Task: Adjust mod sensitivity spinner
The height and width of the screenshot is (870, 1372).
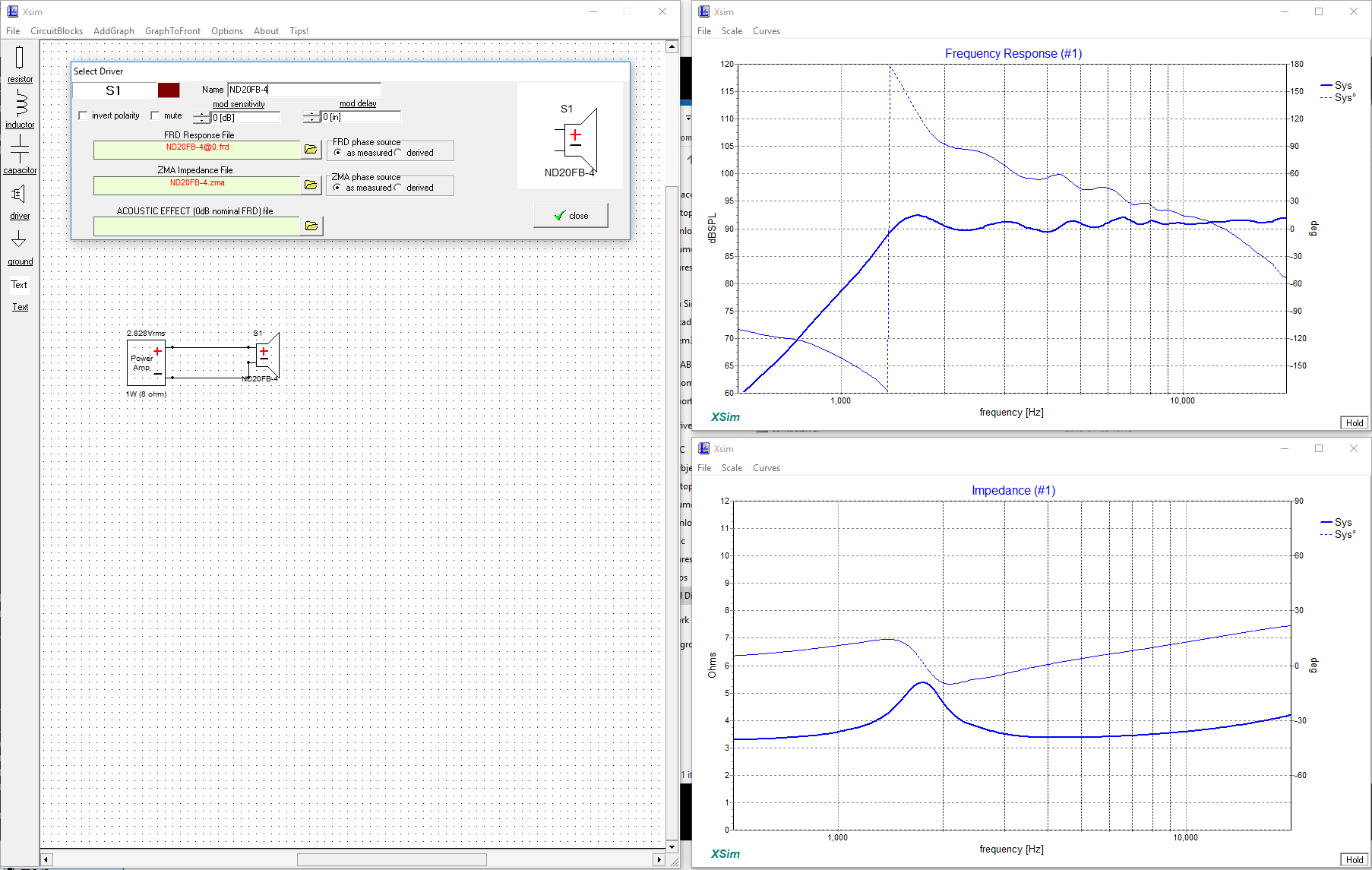Action: click(x=201, y=118)
